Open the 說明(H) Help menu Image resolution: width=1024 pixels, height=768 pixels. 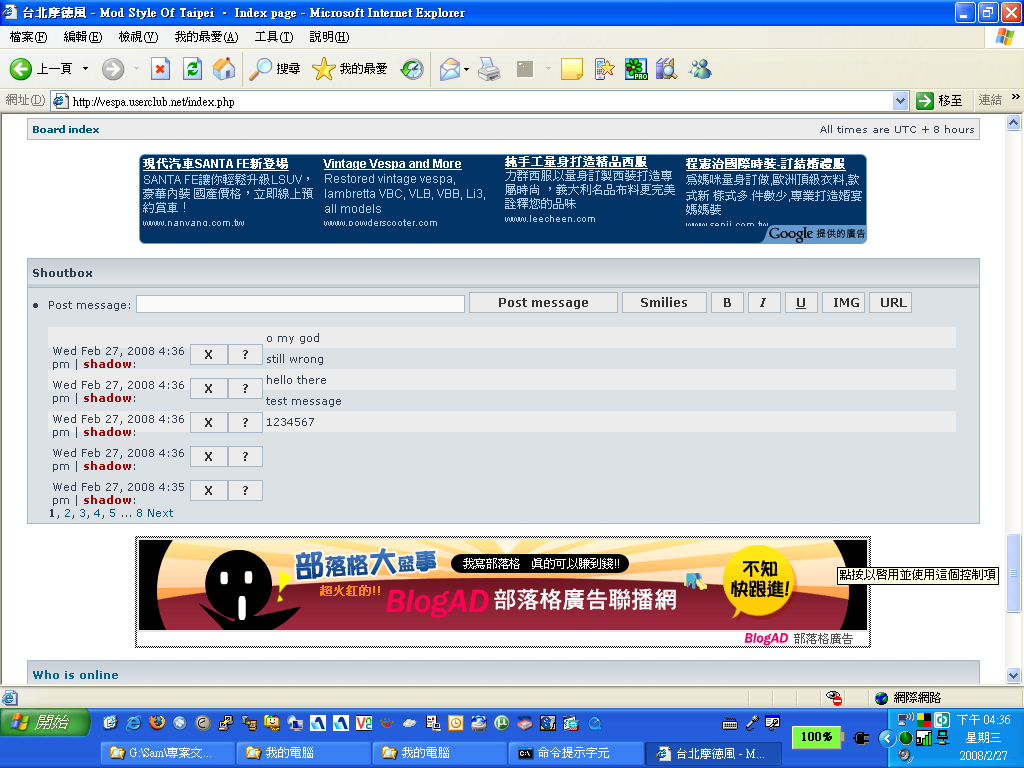click(x=329, y=37)
